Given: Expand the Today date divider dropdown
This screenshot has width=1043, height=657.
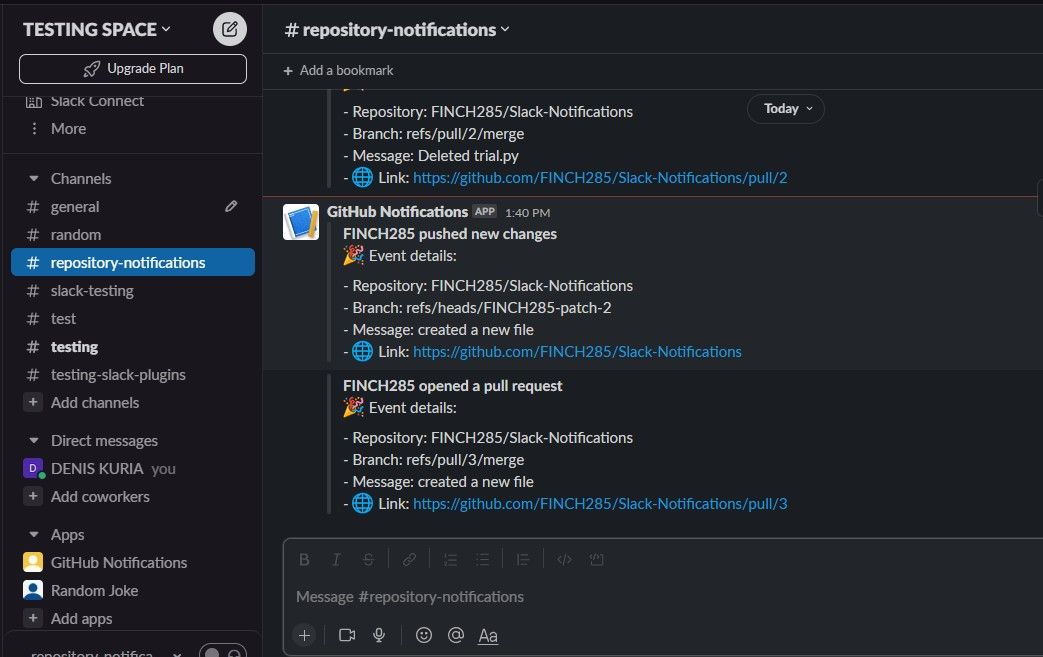Looking at the screenshot, I should [786, 108].
